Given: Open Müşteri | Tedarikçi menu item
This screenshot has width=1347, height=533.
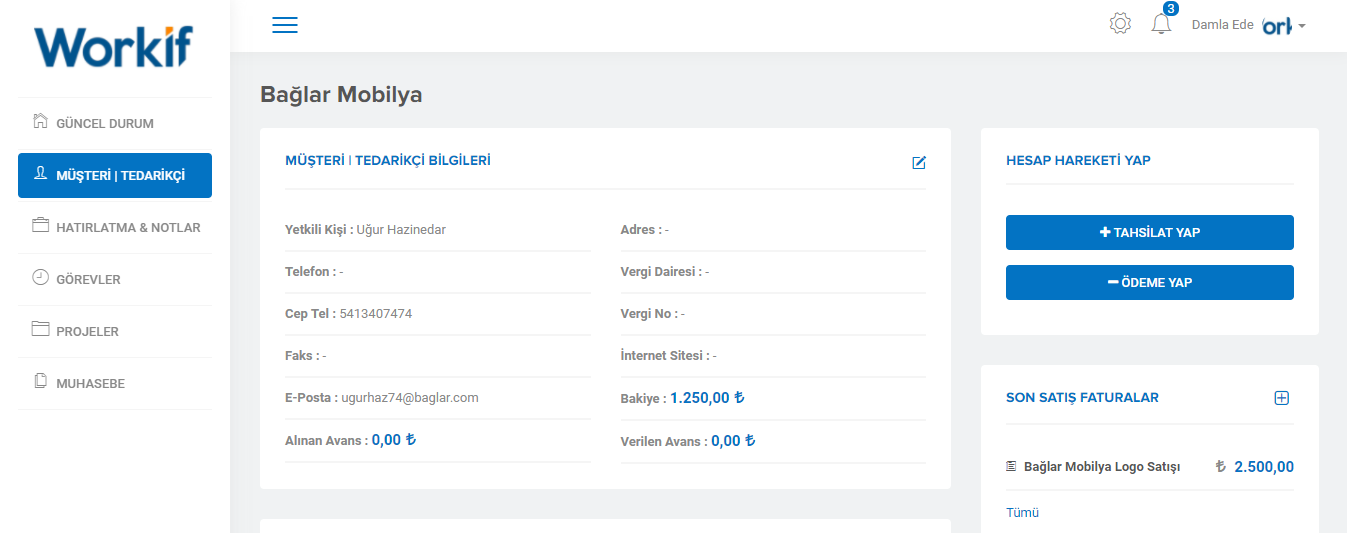Looking at the screenshot, I should coord(115,175).
